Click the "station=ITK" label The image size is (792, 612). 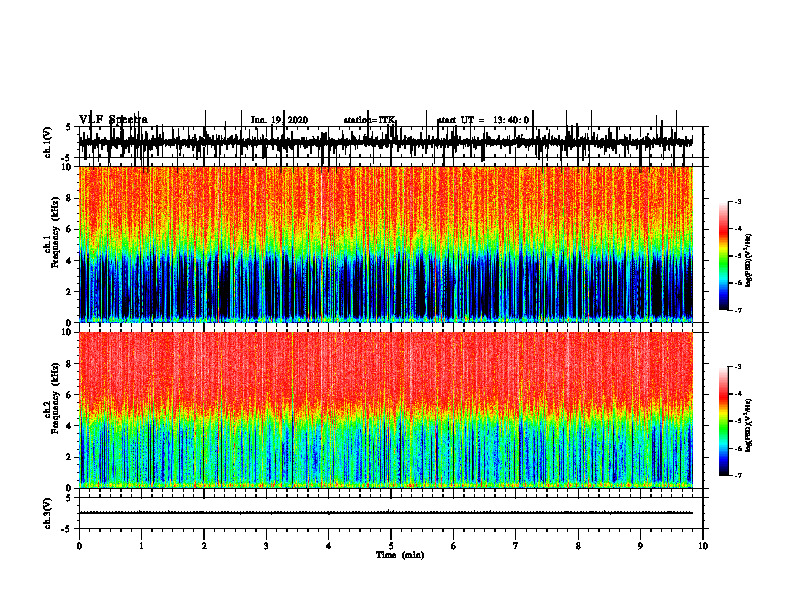369,120
